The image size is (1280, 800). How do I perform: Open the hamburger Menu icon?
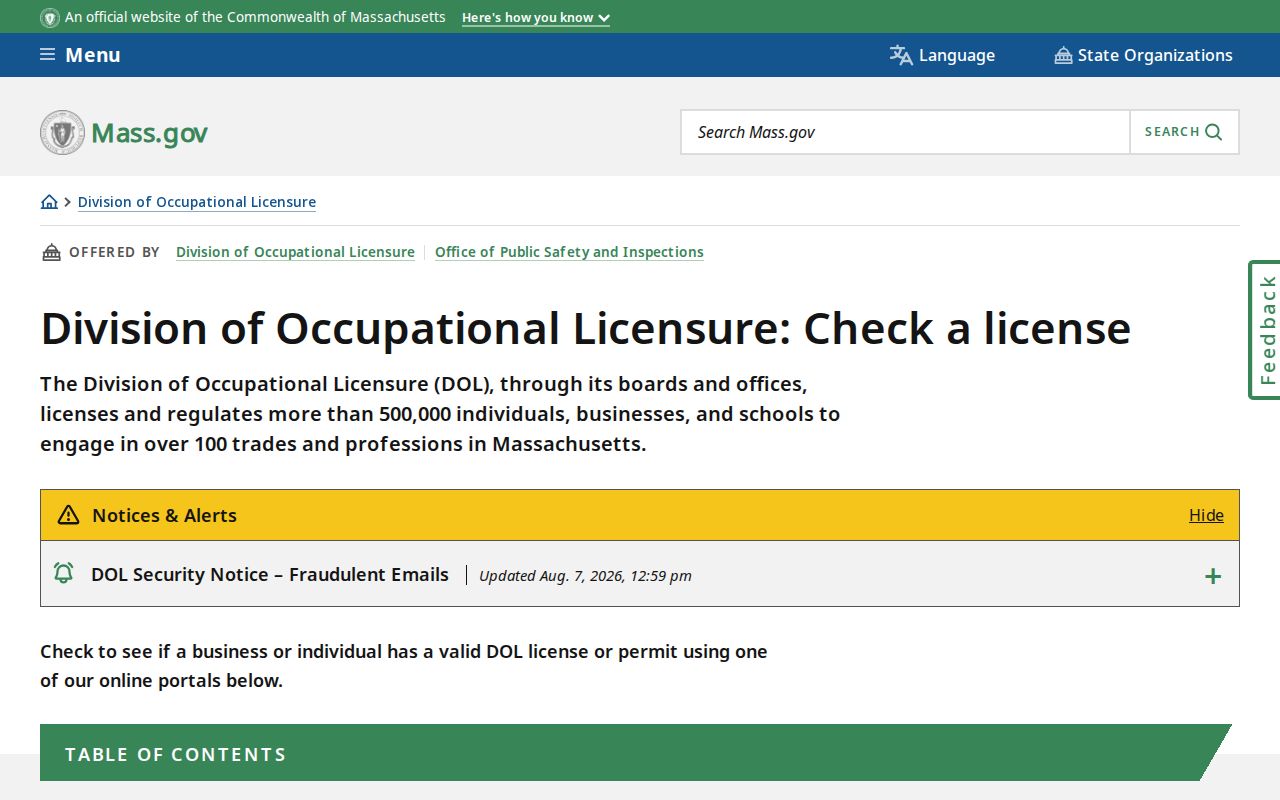(x=47, y=55)
